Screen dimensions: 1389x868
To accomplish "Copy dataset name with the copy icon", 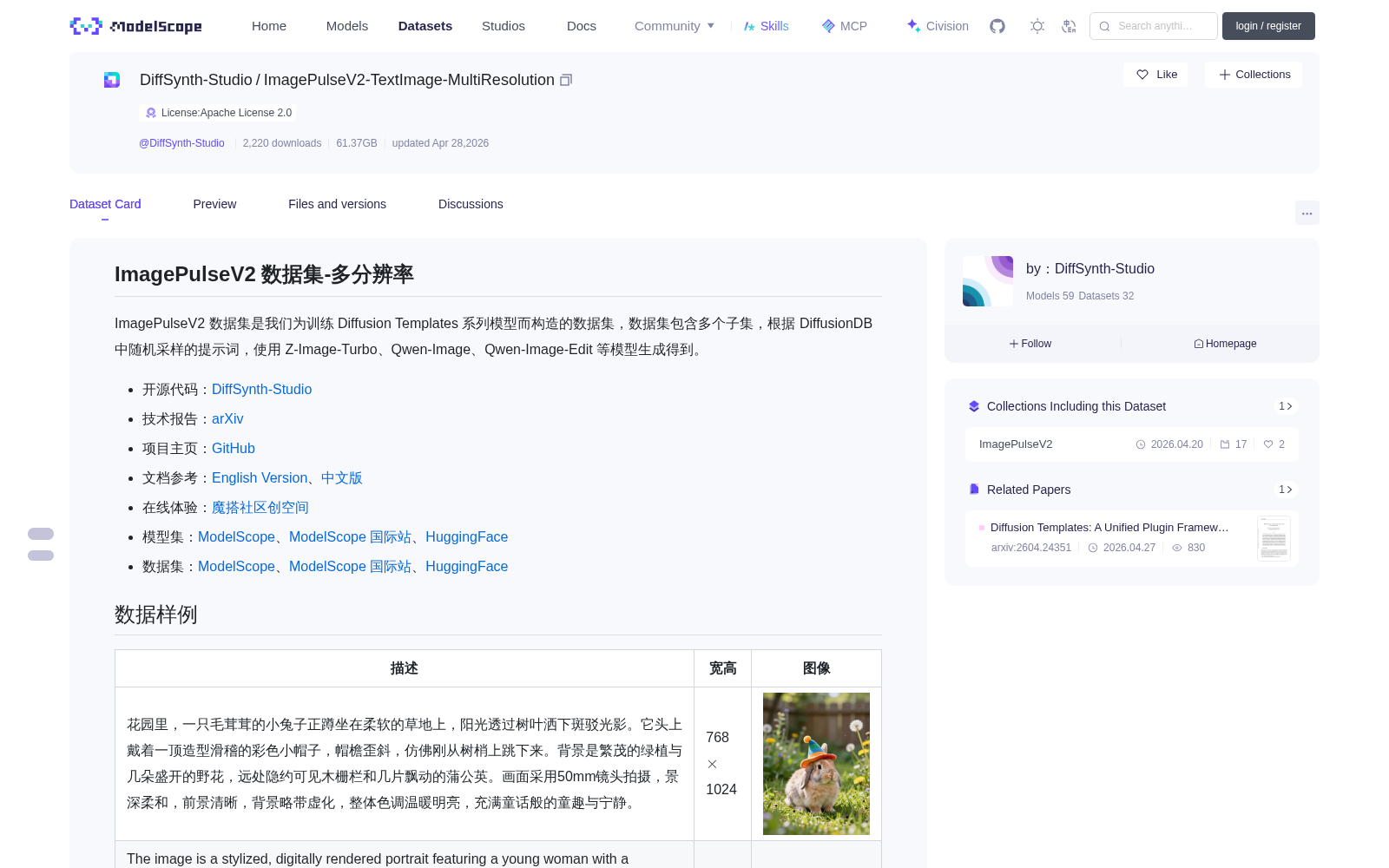I will (566, 80).
